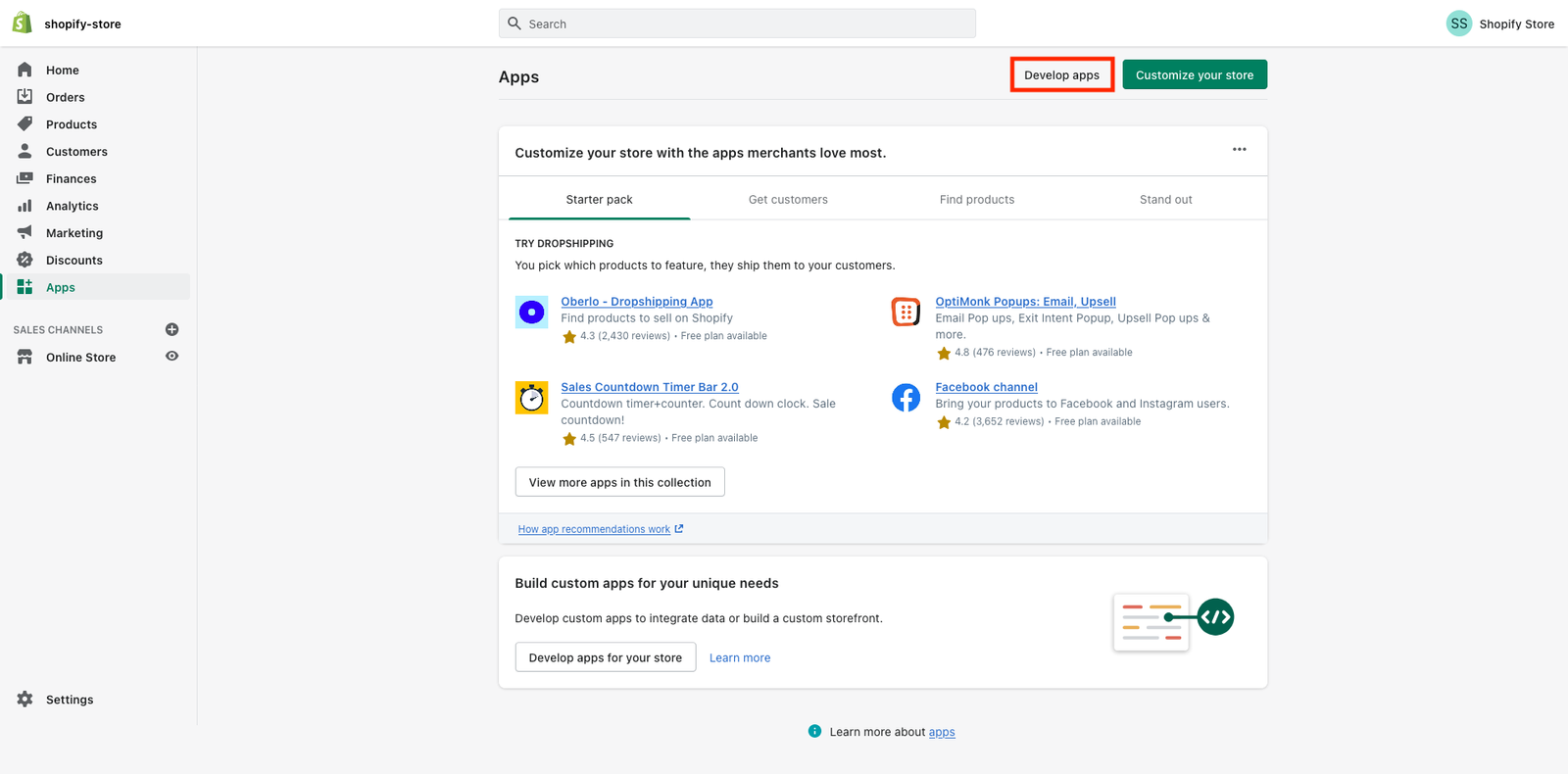
Task: Click the Shopify logo icon
Action: (x=22, y=23)
